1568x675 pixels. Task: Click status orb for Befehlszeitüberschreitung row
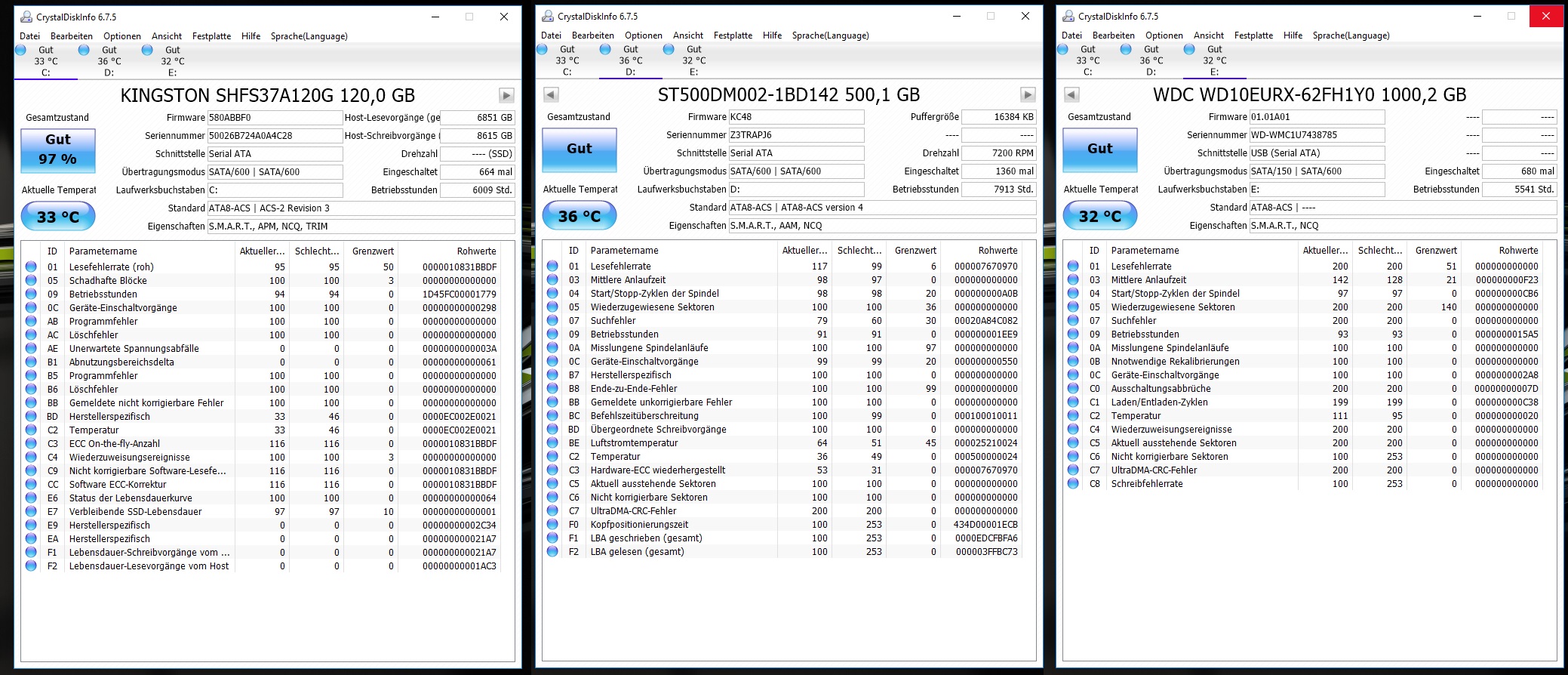pyautogui.click(x=552, y=415)
